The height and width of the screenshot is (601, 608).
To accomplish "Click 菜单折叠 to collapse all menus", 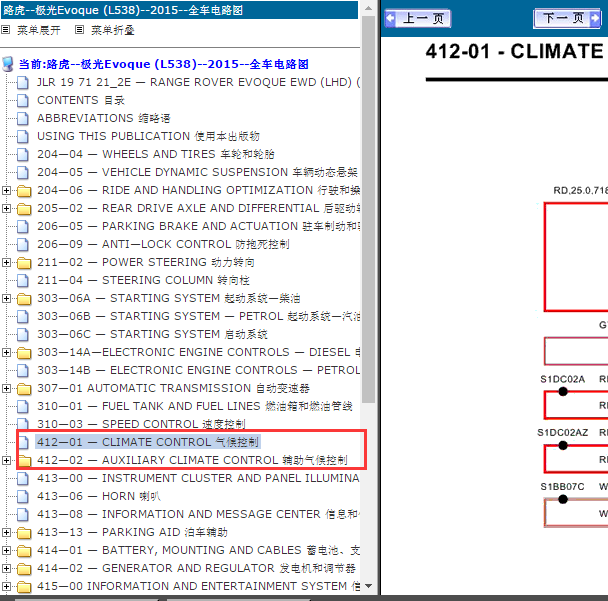I will pyautogui.click(x=113, y=30).
